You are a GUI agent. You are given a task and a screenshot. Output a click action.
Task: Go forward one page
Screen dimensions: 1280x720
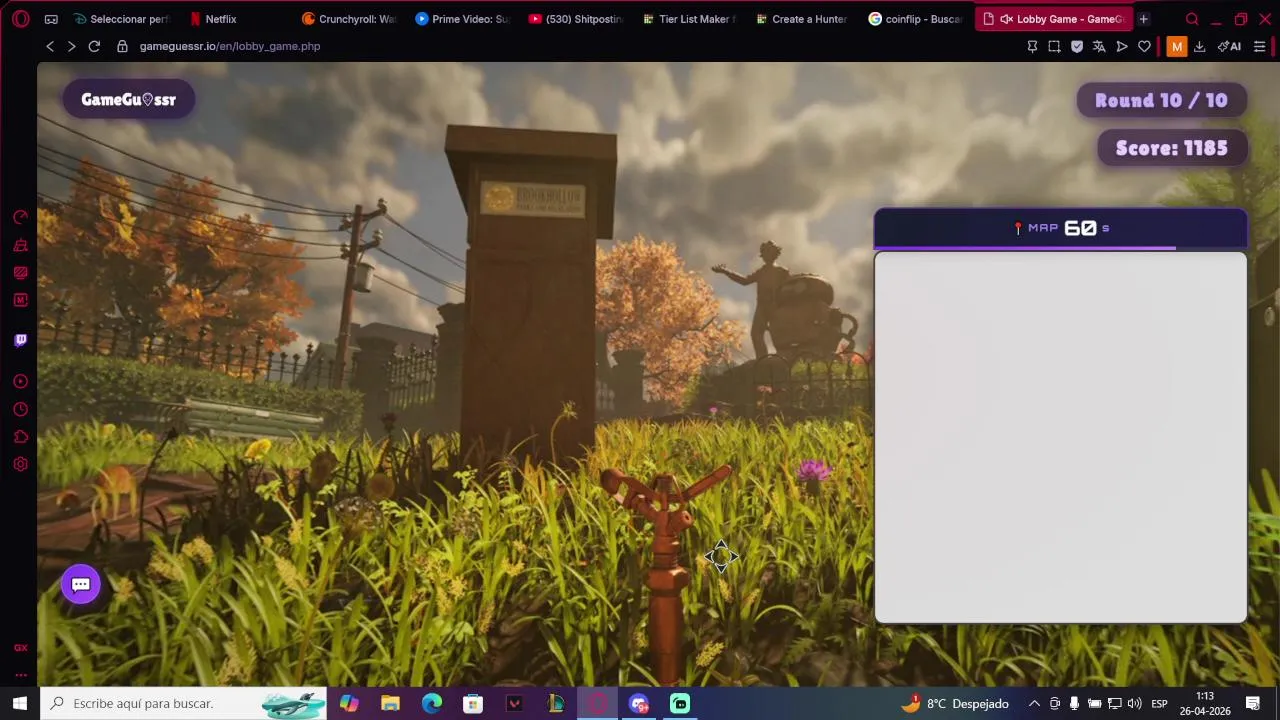point(71,46)
